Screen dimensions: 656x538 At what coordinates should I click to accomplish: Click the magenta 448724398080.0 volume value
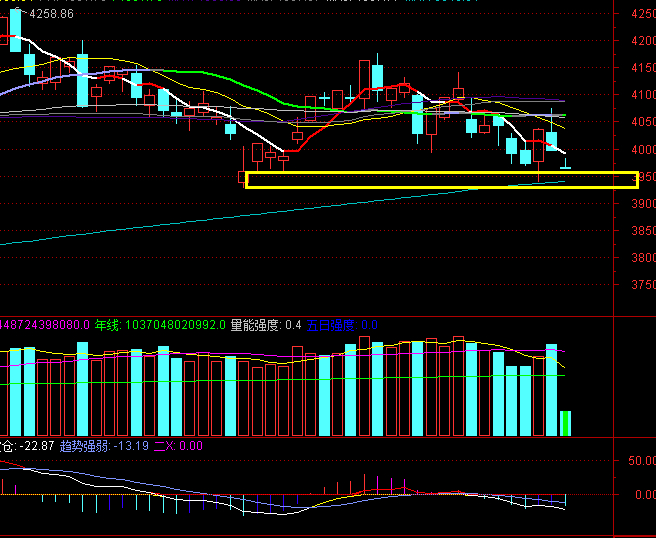pyautogui.click(x=45, y=325)
